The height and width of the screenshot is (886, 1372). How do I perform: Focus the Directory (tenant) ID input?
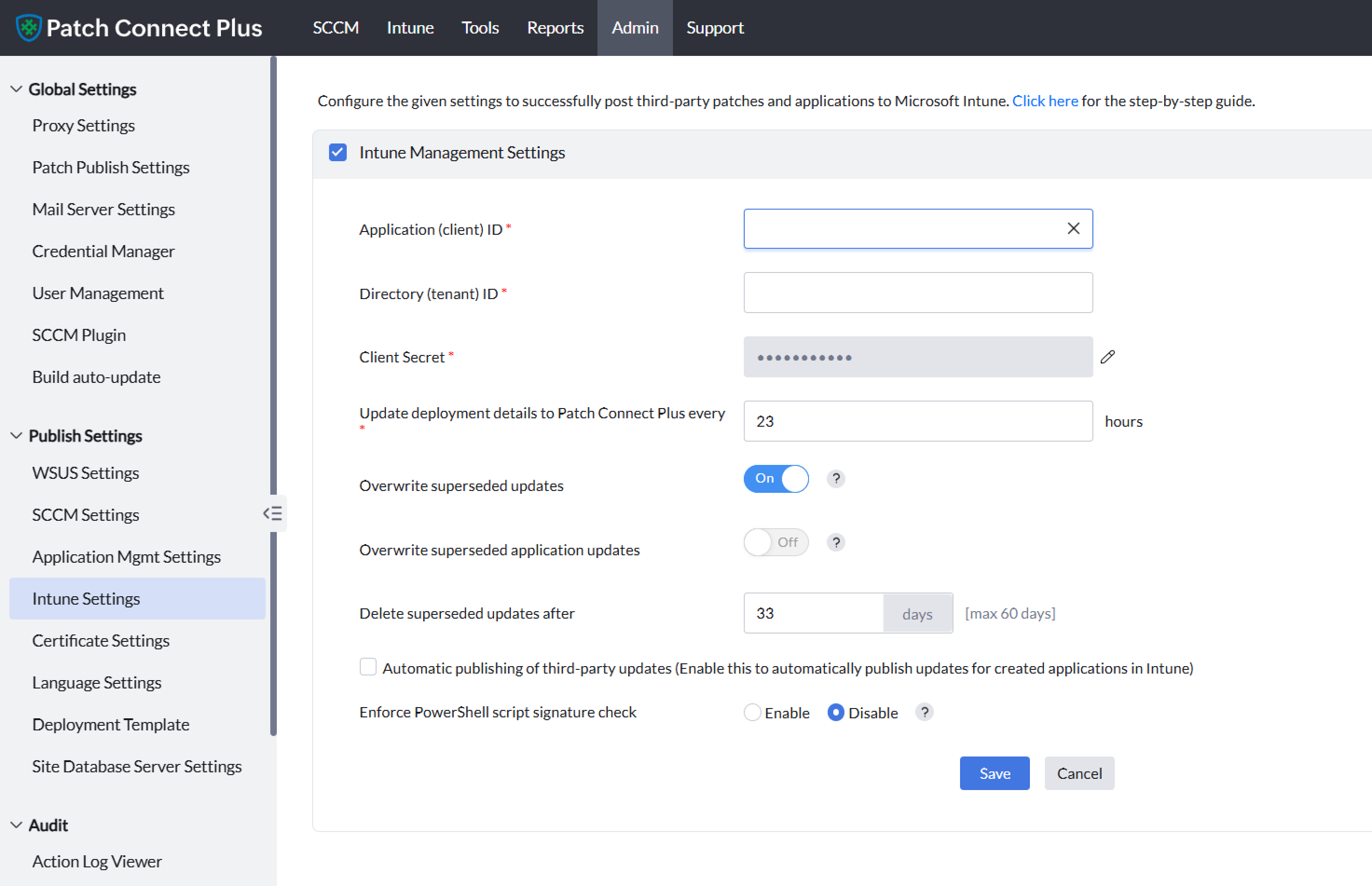[918, 293]
